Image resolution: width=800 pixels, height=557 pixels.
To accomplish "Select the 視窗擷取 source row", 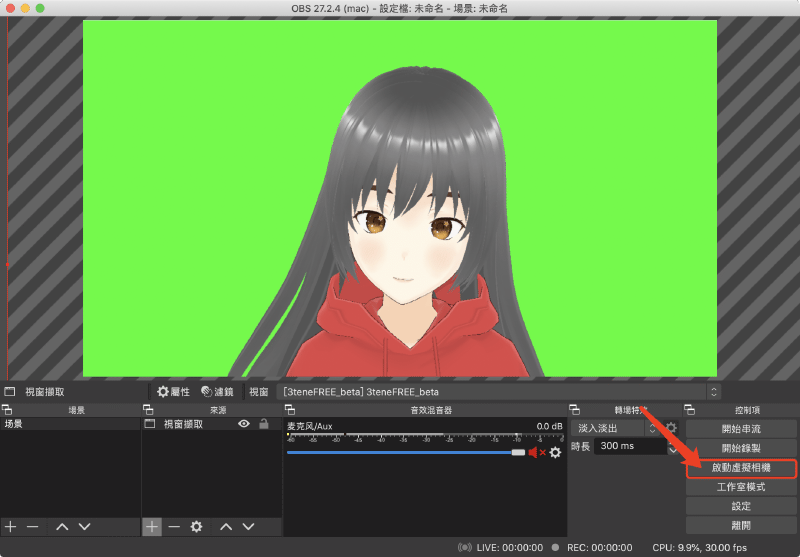I will [x=211, y=424].
